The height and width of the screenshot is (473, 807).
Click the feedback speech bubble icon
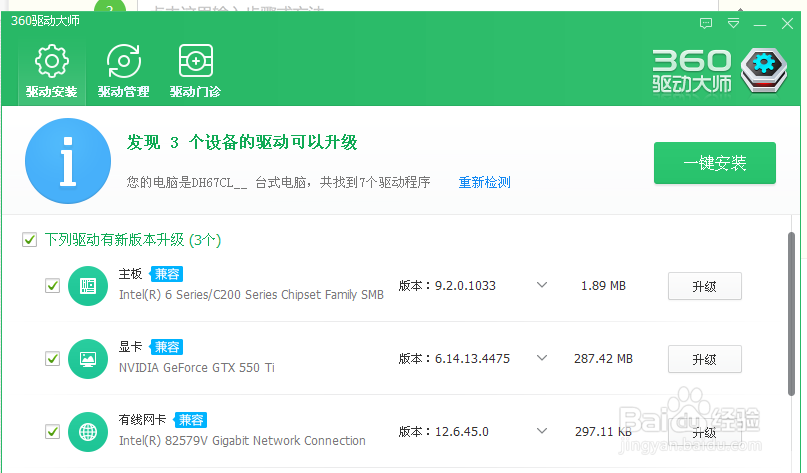707,22
